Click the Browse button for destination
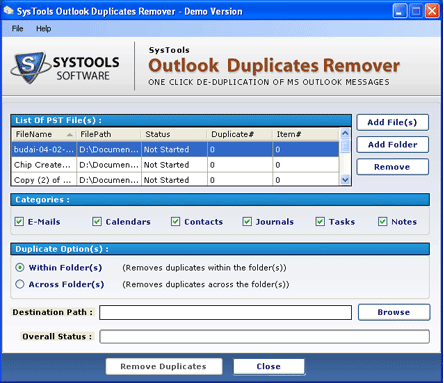 (394, 312)
